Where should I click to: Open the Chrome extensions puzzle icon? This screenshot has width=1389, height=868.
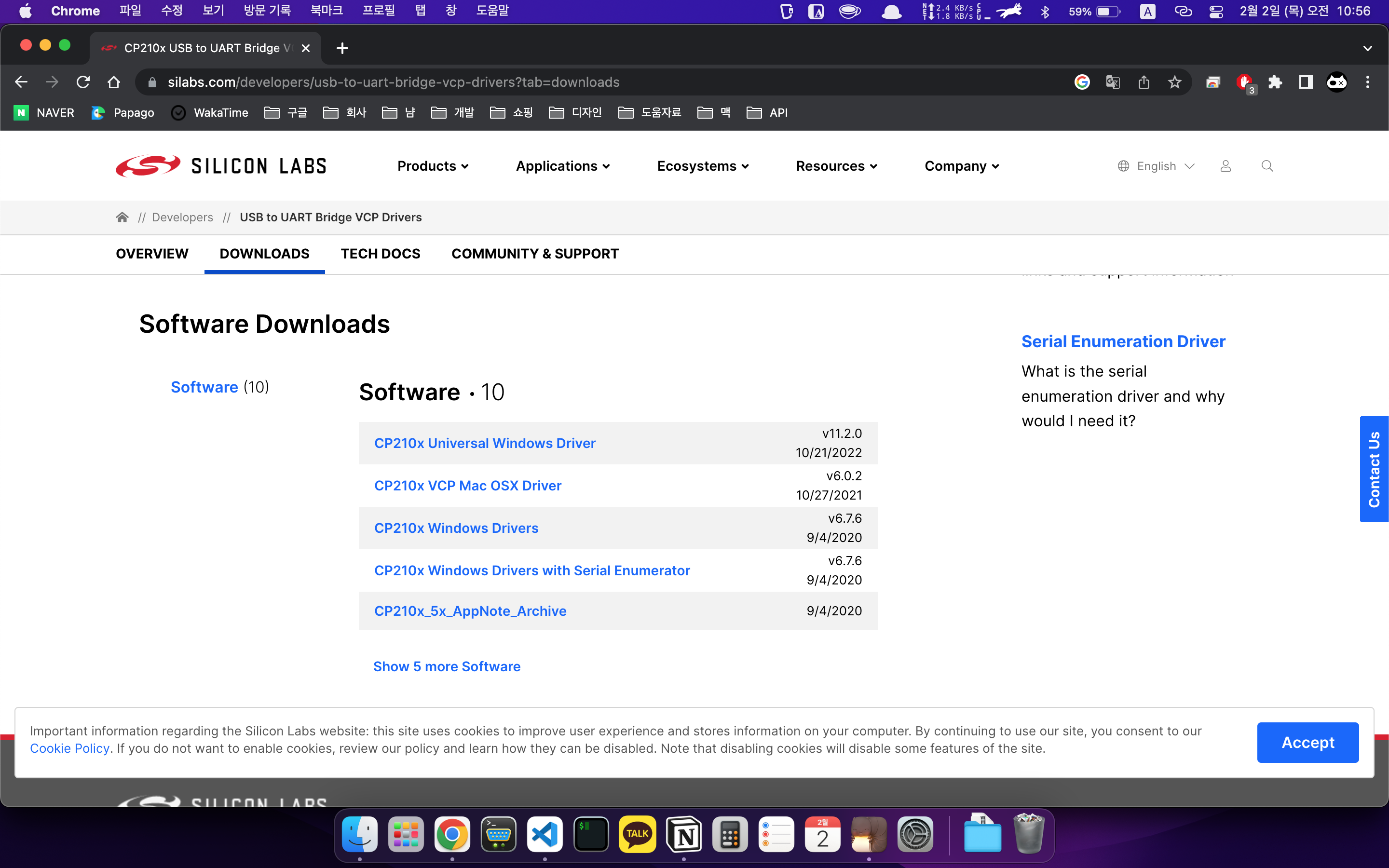point(1275,82)
